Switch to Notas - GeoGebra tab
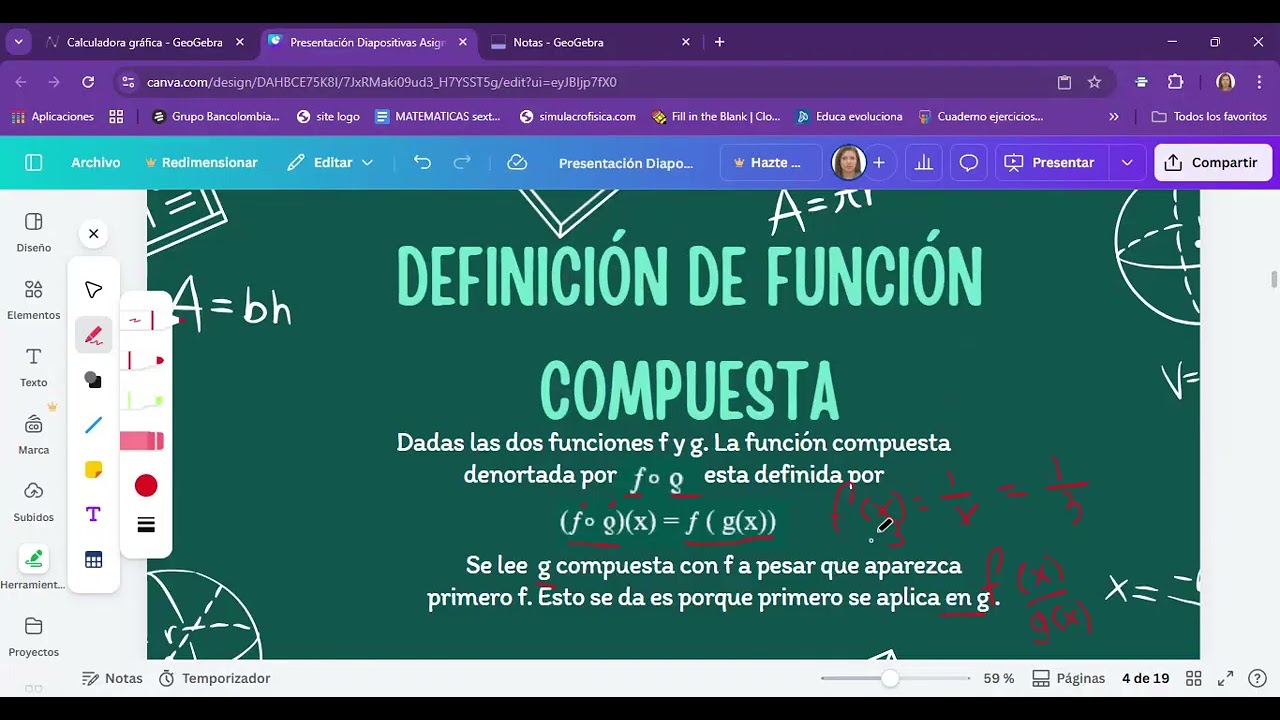The image size is (1280, 720). 591,42
